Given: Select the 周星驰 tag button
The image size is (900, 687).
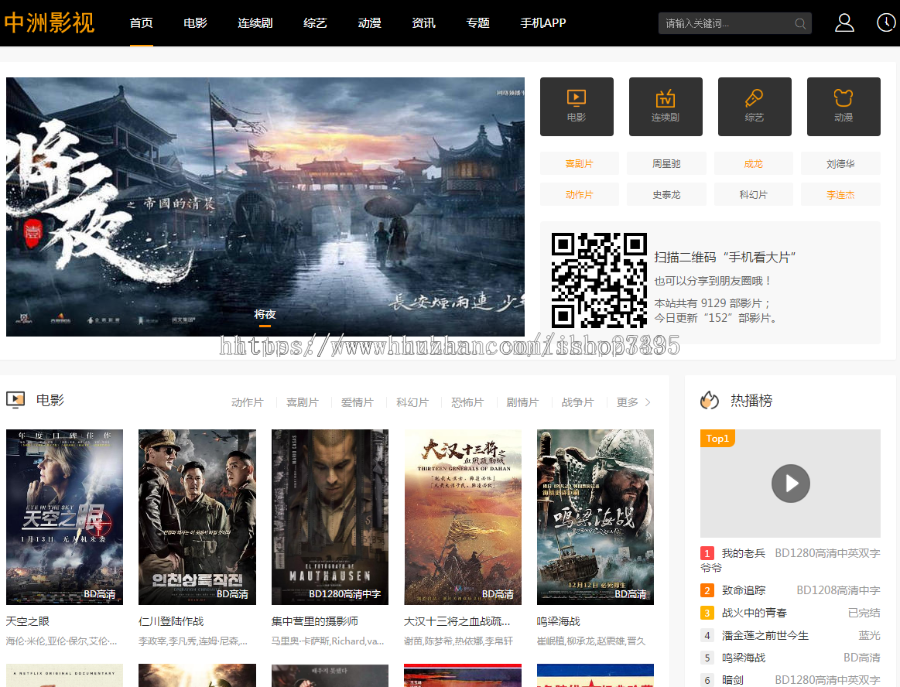Looking at the screenshot, I should click(x=666, y=164).
